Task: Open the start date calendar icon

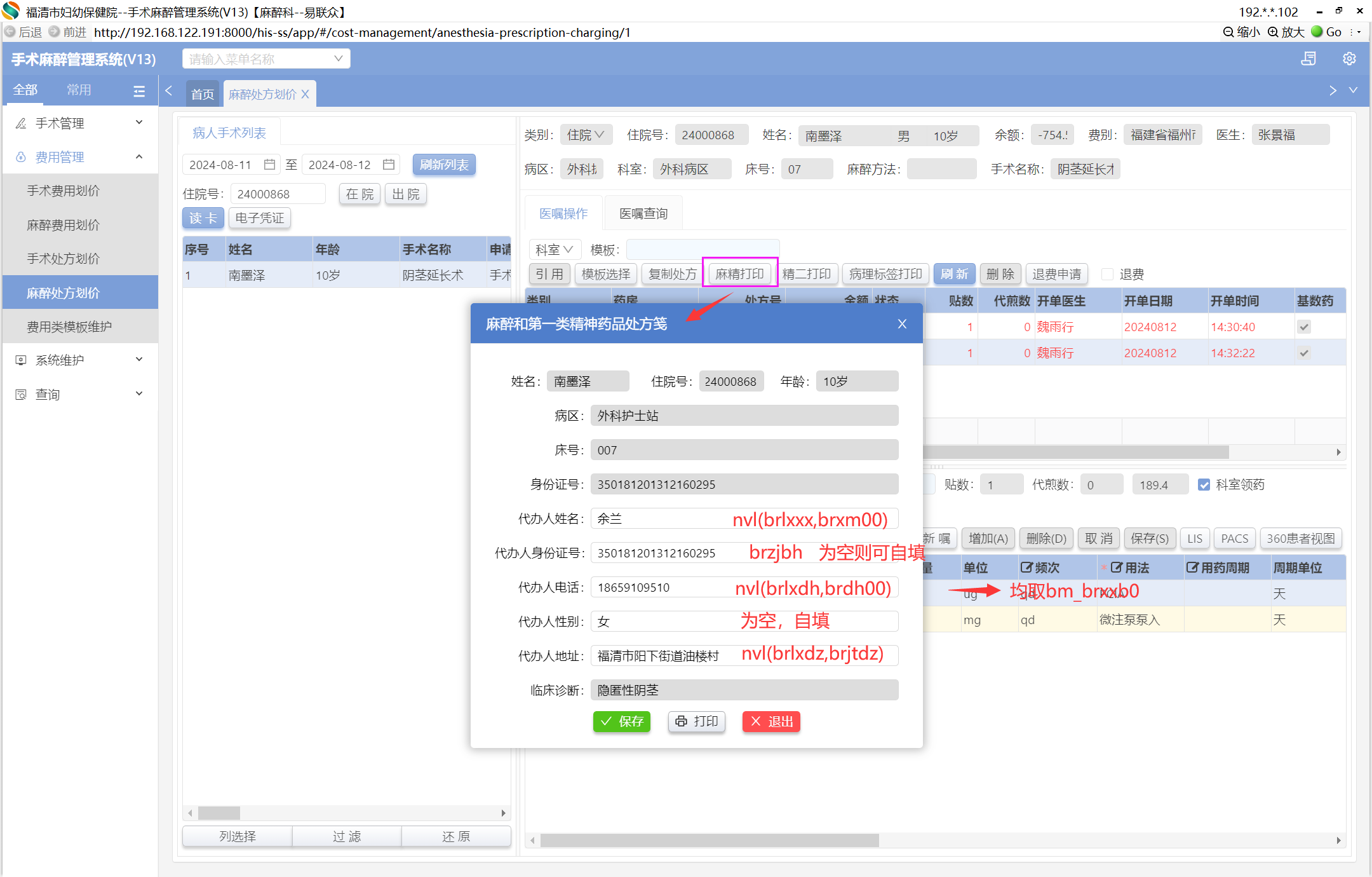Action: [x=269, y=165]
